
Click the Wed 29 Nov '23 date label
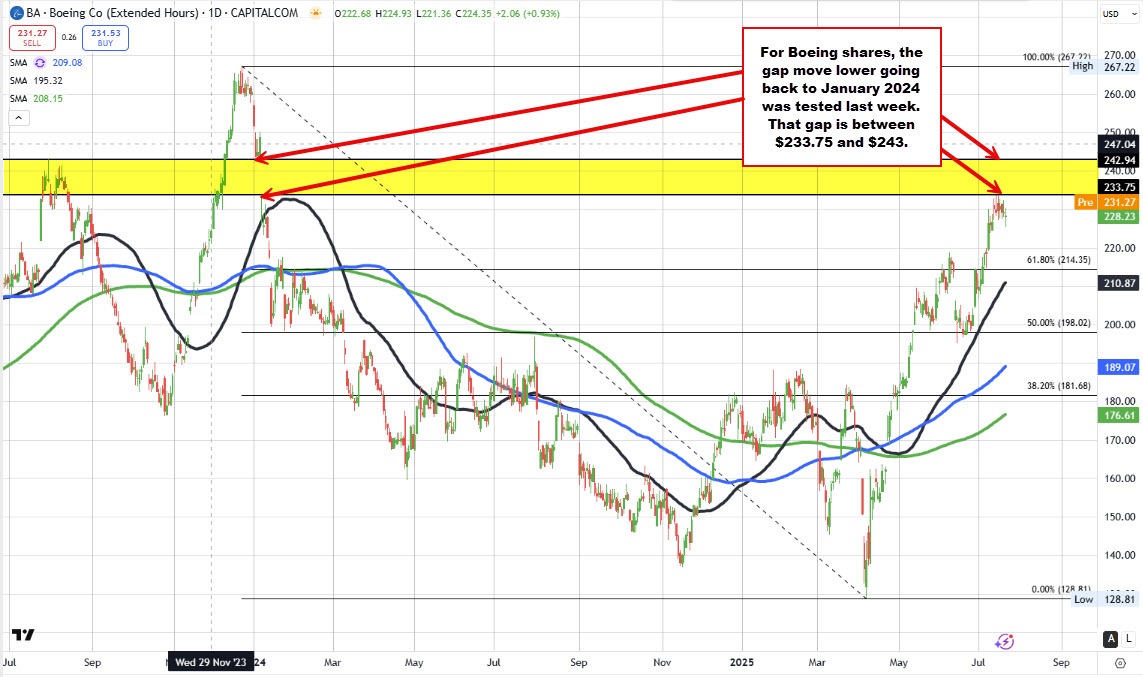coord(211,662)
